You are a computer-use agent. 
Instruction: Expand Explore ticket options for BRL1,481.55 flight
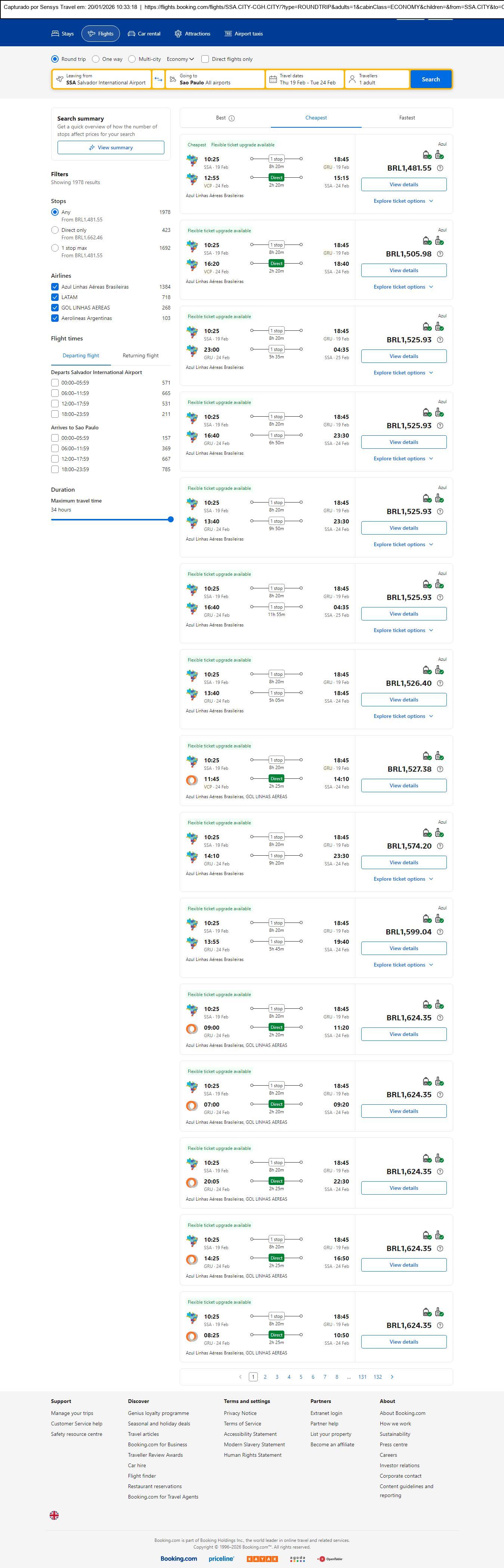pos(403,201)
